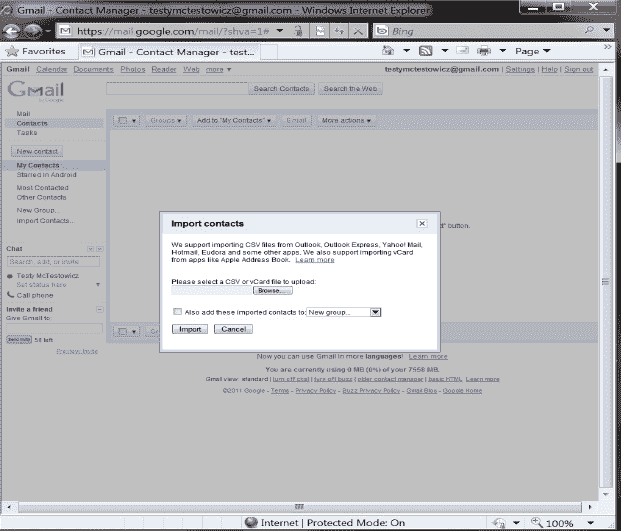Expand the Groups dropdown
621x531 pixels.
pyautogui.click(x=166, y=120)
